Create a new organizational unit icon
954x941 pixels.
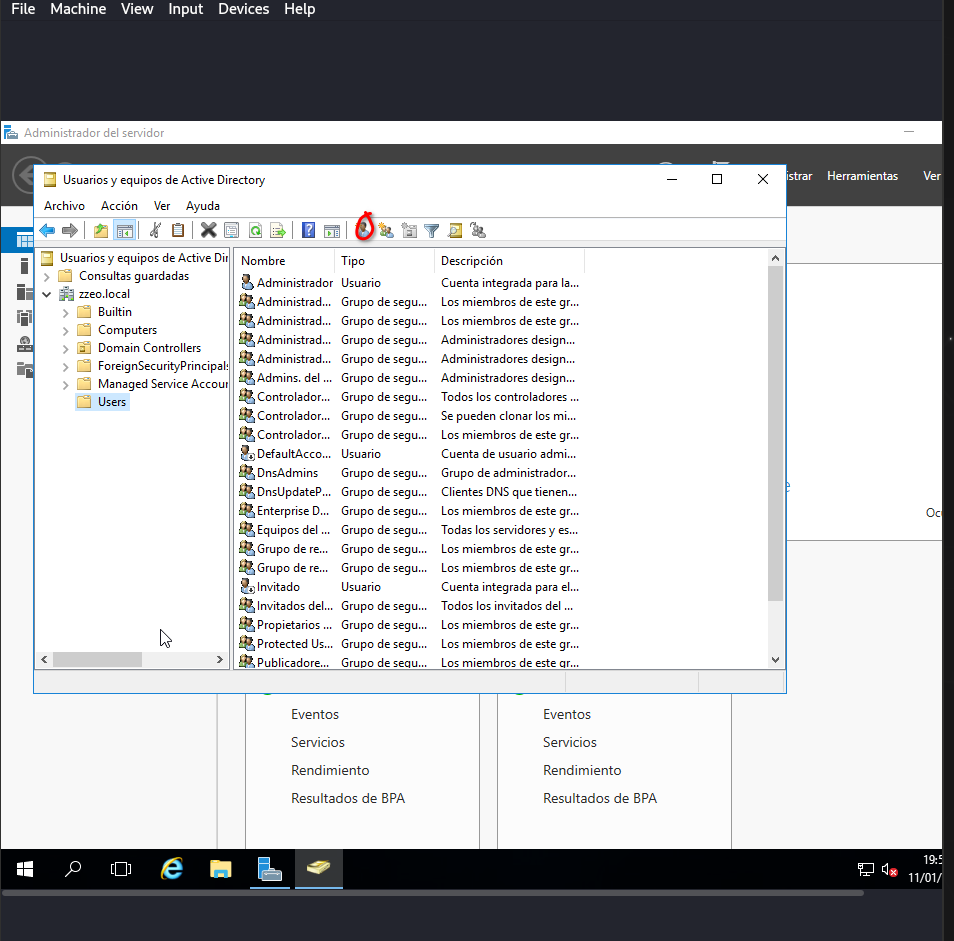(x=409, y=231)
